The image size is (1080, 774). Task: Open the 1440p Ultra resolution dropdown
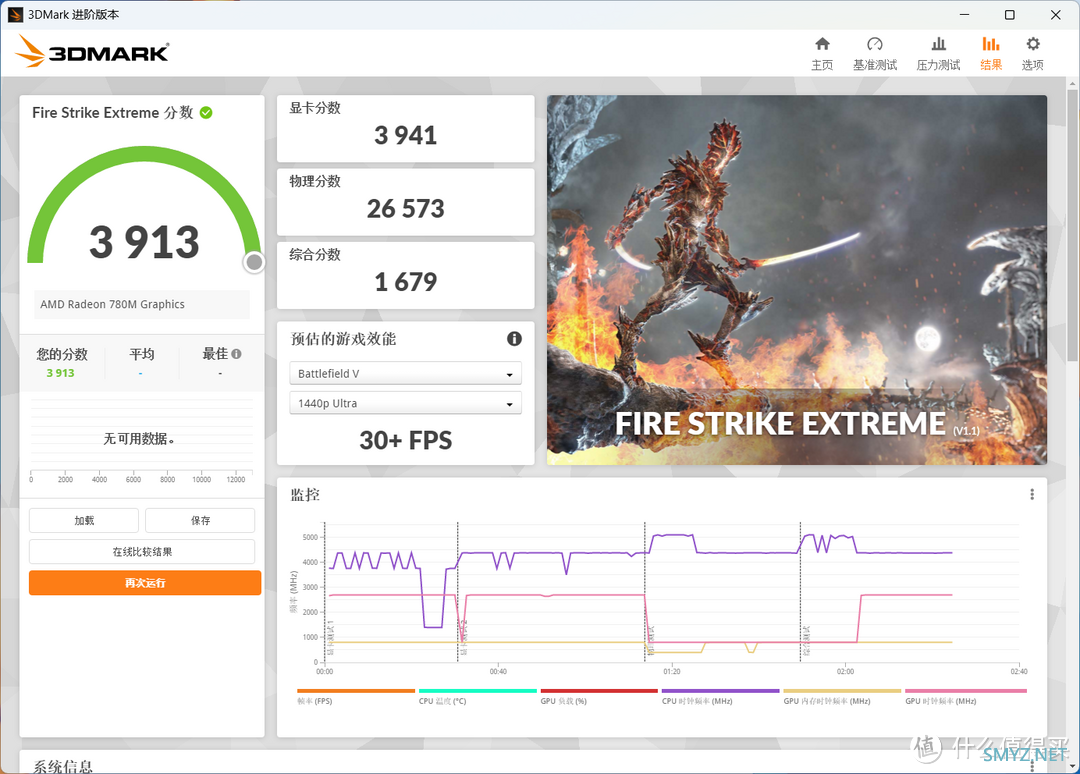(405, 403)
